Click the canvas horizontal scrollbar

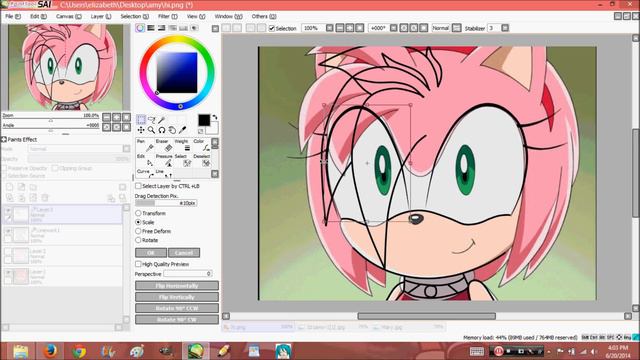[427, 316]
